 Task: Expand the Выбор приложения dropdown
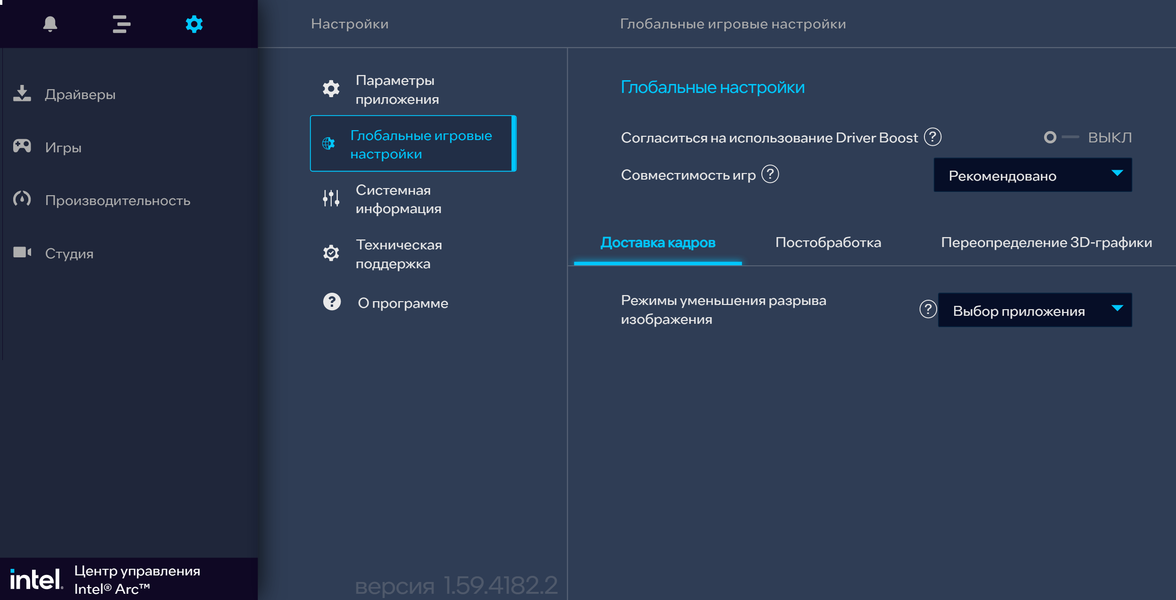point(1034,311)
